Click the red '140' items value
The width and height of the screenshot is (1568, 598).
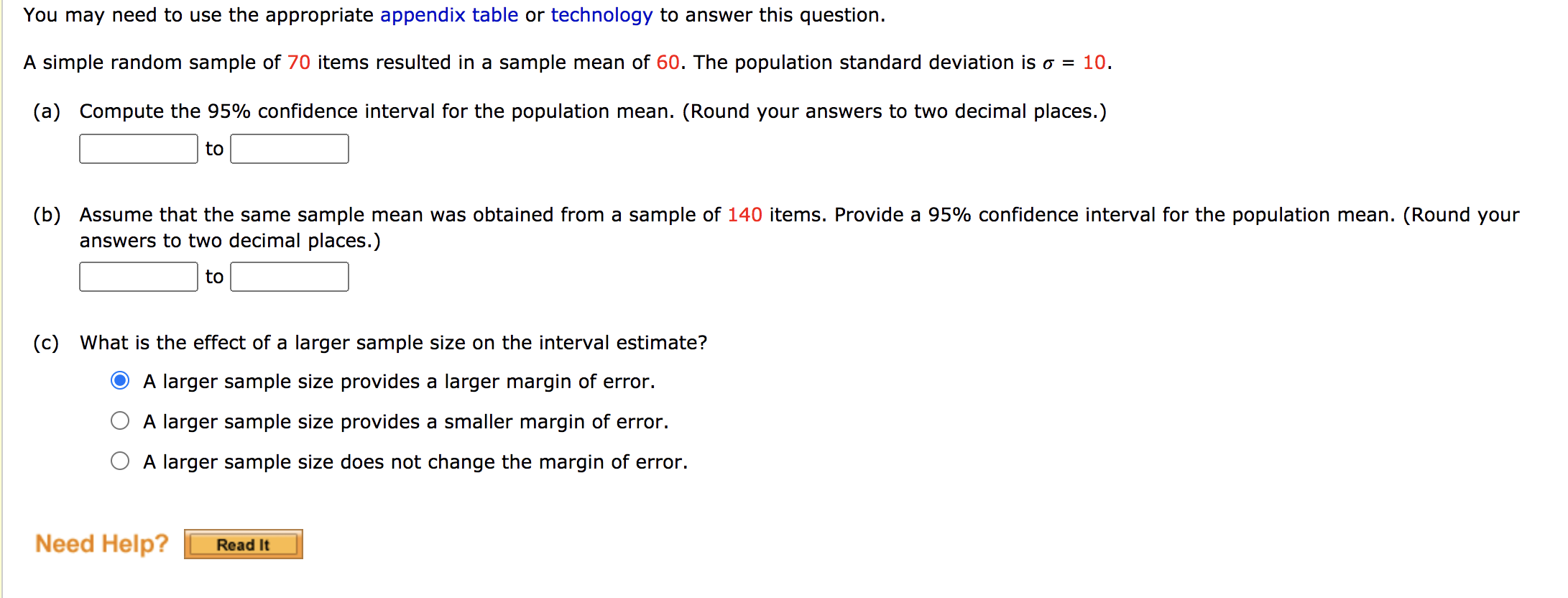pos(744,214)
